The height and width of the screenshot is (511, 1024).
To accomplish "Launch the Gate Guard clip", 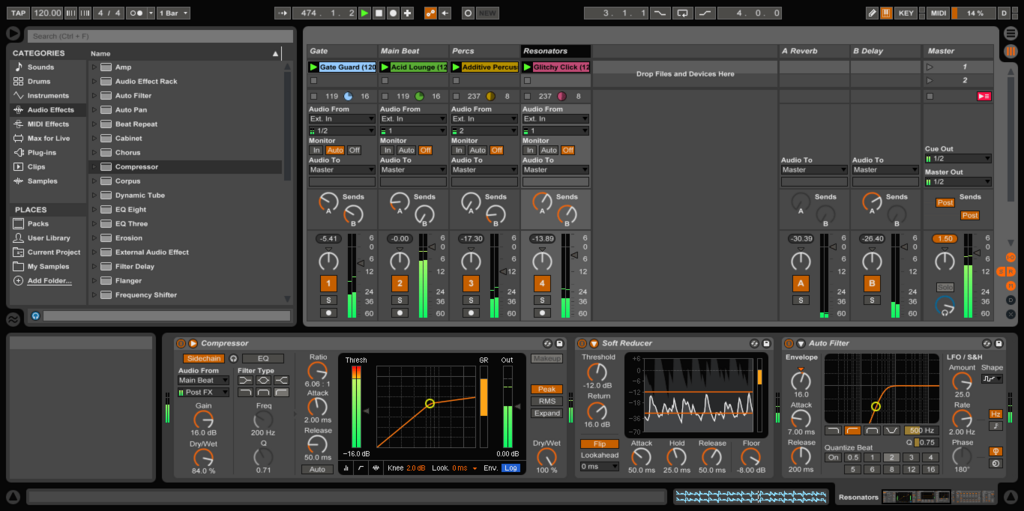I will (x=313, y=67).
